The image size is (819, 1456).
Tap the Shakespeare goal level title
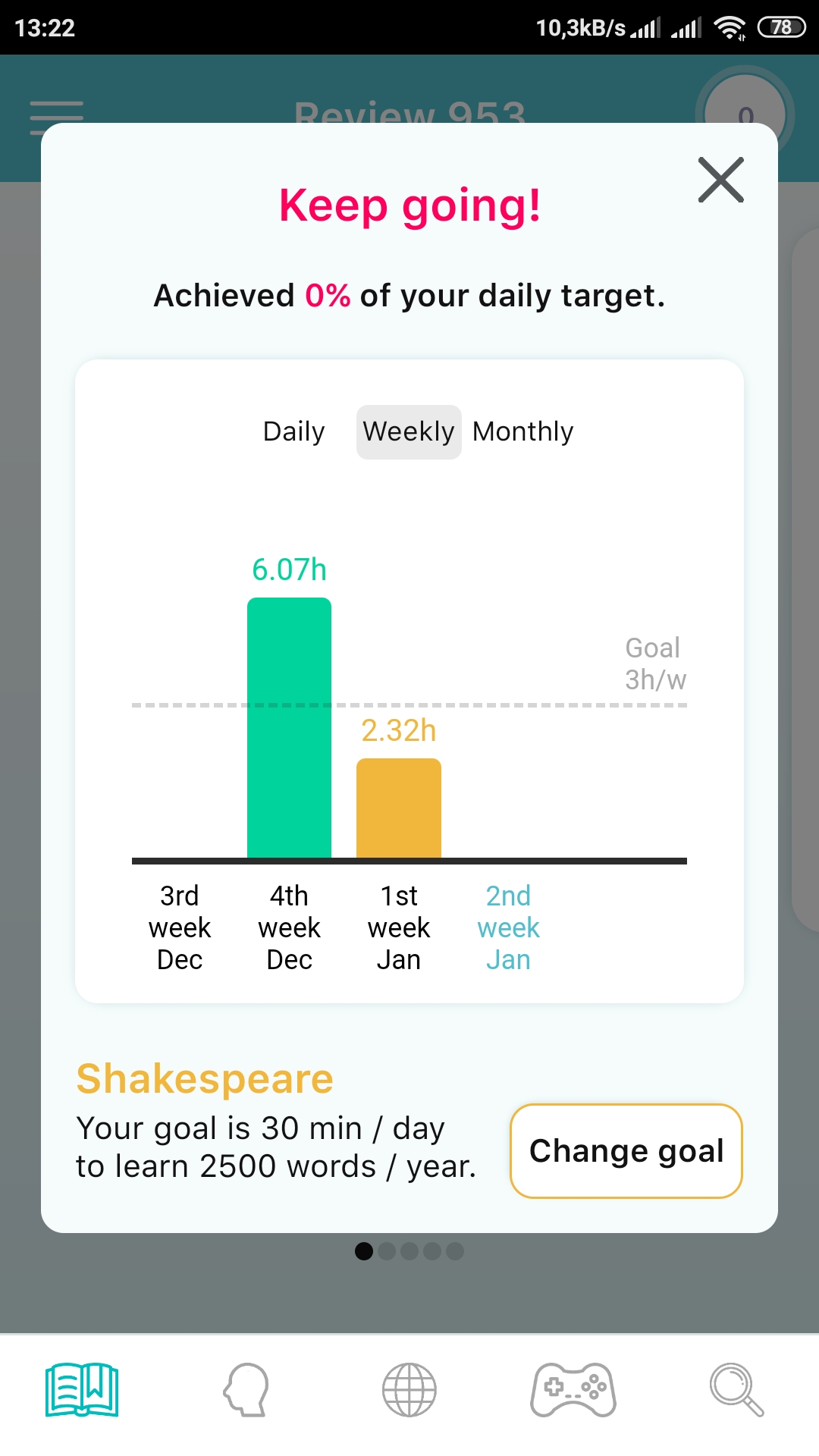point(205,1078)
